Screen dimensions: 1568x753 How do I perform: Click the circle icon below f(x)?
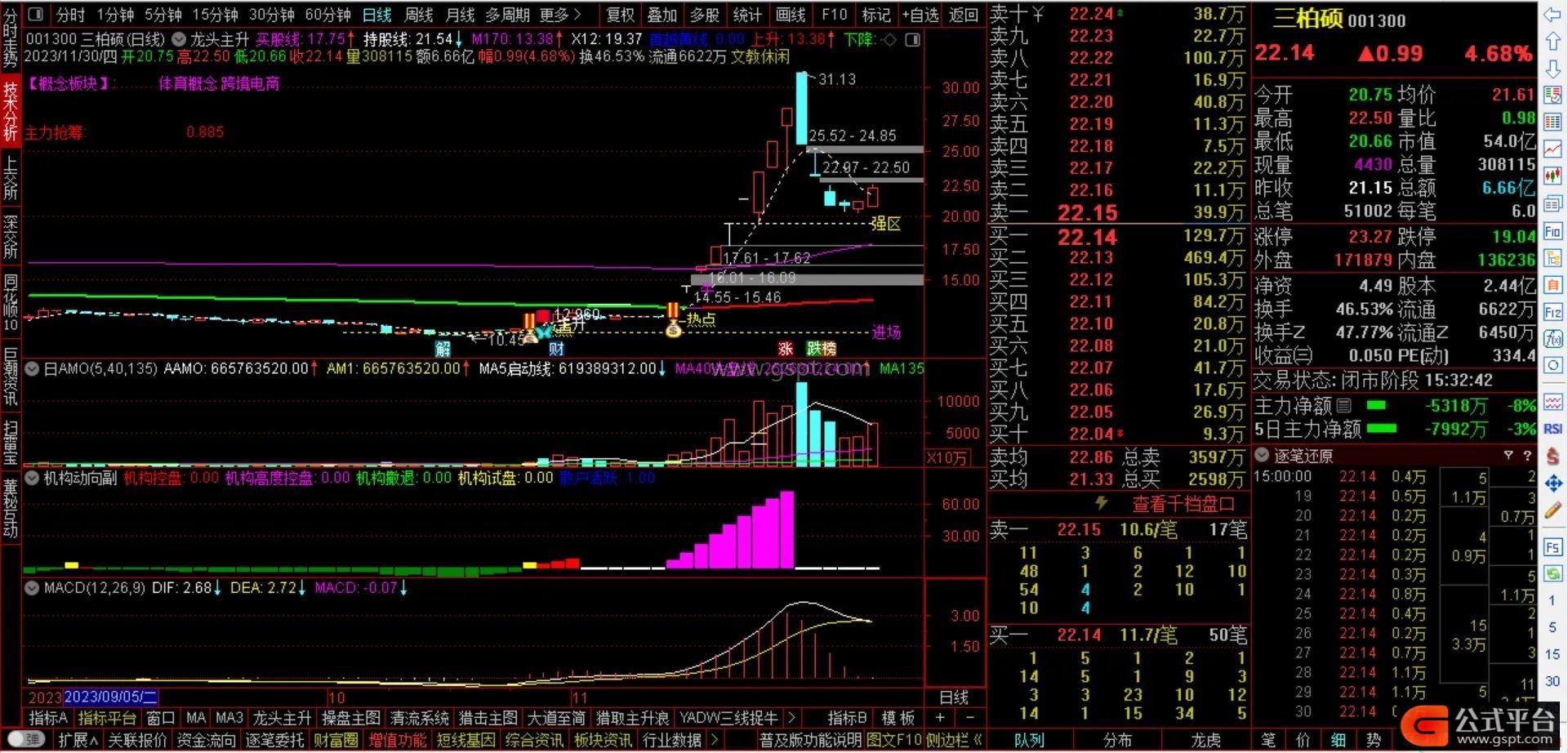pyautogui.click(x=1552, y=365)
